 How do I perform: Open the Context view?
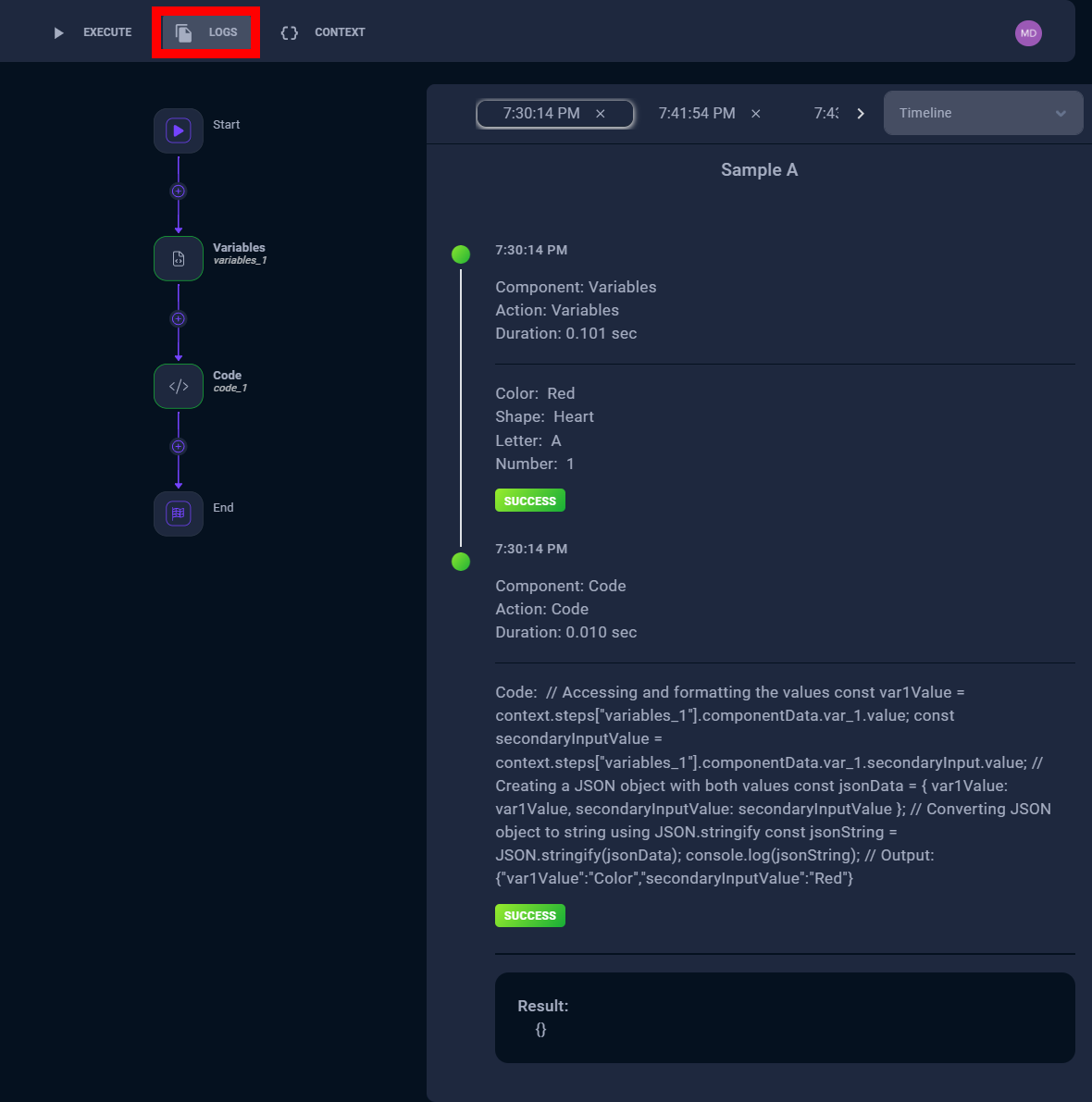(x=323, y=32)
